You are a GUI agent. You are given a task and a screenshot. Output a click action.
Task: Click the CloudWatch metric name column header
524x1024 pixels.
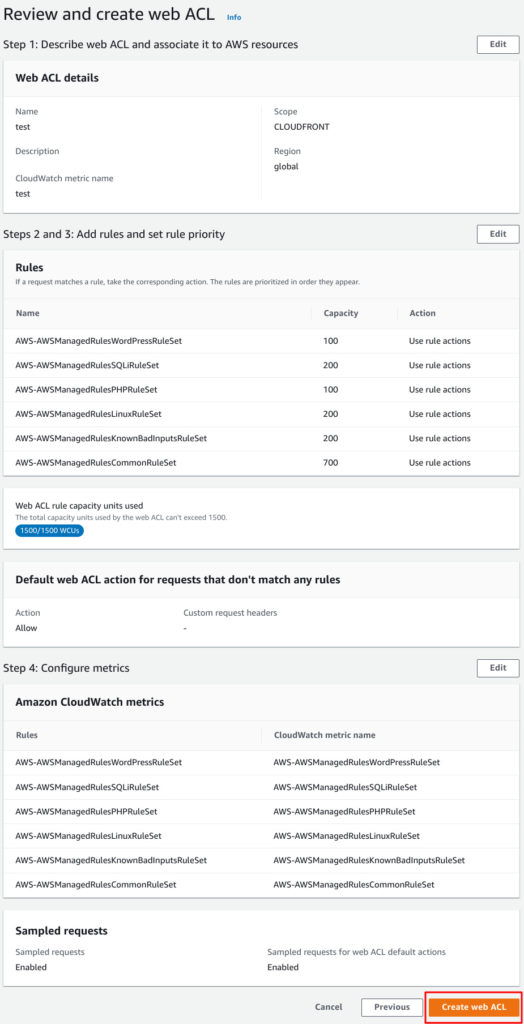point(324,735)
